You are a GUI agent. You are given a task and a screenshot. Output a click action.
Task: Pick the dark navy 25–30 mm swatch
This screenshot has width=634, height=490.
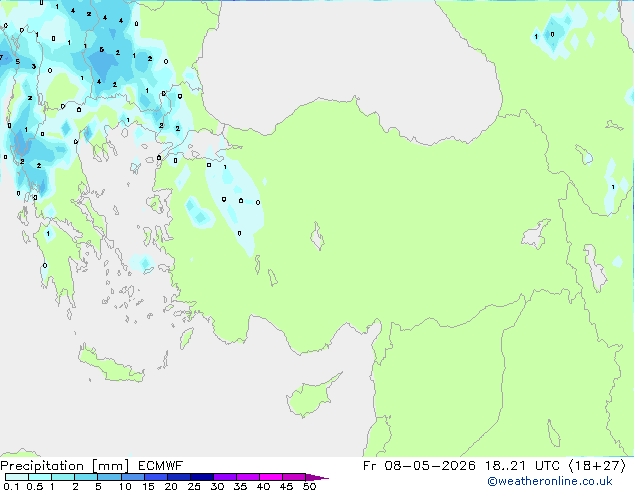(x=202, y=477)
